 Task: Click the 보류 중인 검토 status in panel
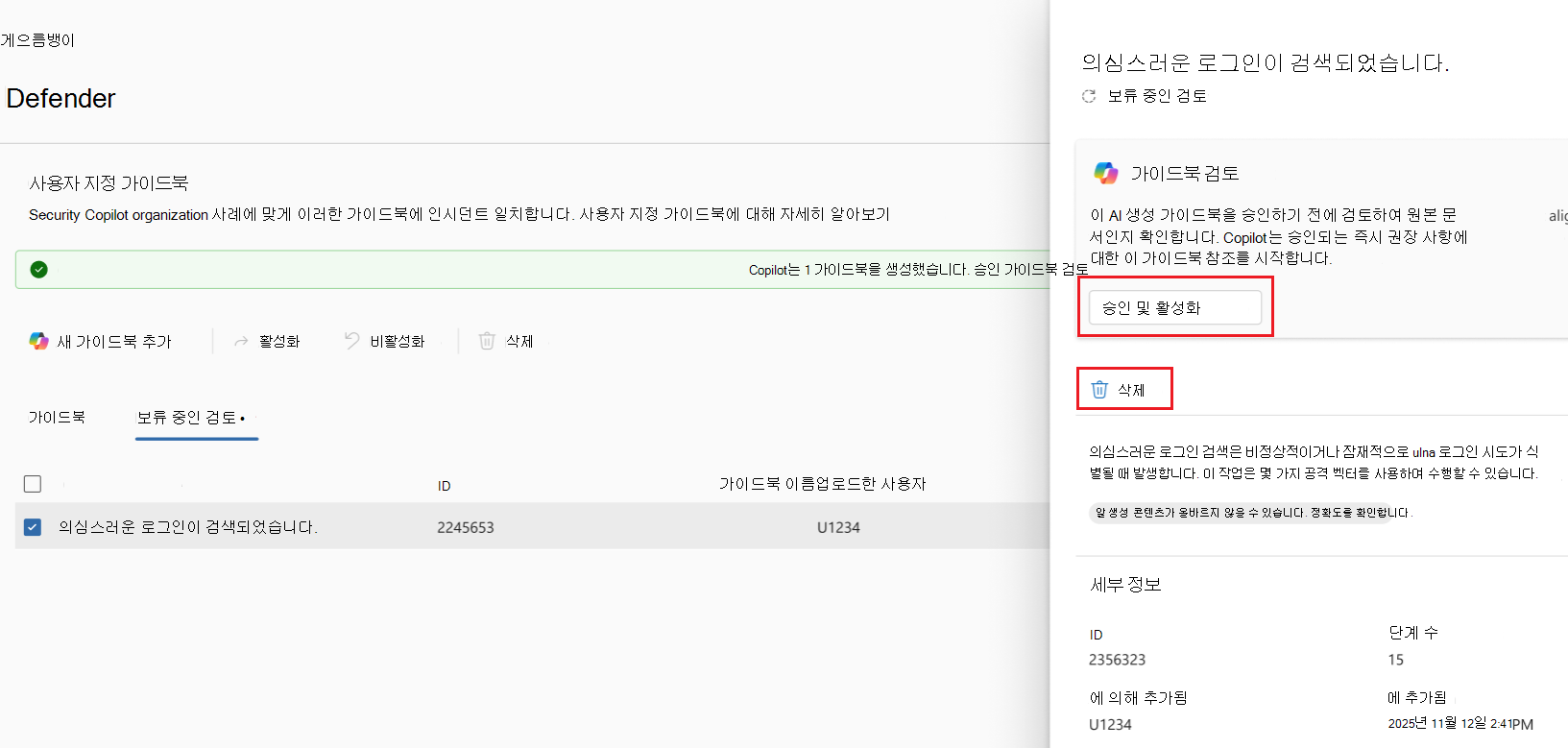[x=1157, y=96]
